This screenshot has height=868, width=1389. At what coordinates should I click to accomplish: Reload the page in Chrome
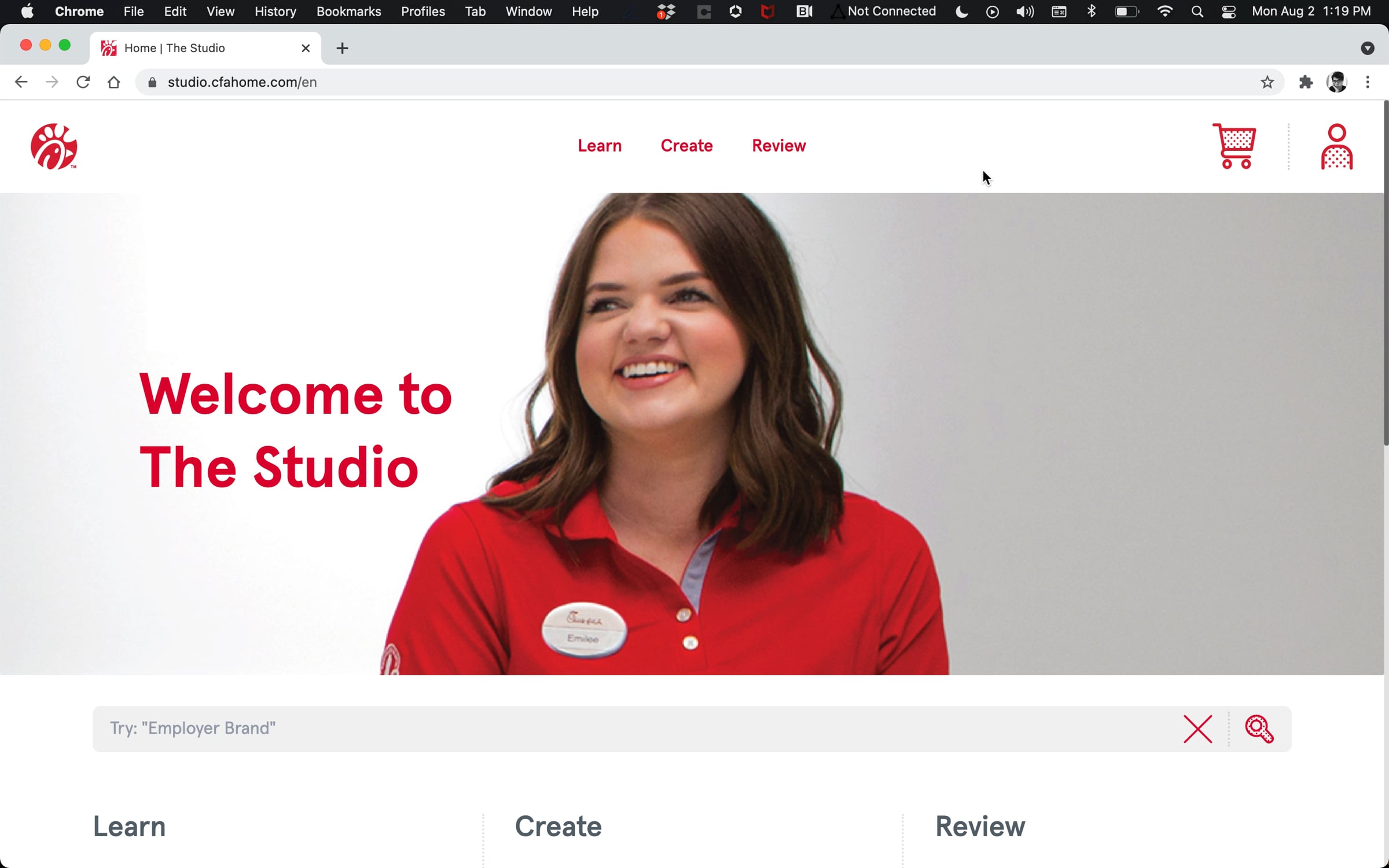pos(83,82)
